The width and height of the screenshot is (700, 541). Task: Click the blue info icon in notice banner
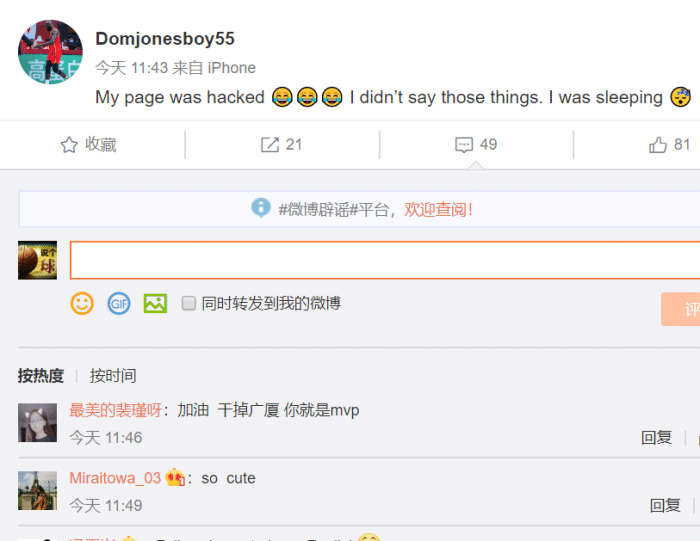[x=261, y=208]
